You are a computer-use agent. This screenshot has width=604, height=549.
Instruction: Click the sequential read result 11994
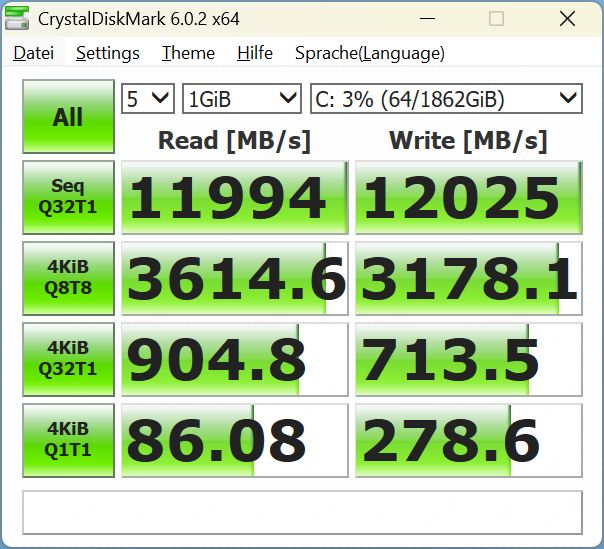click(234, 198)
